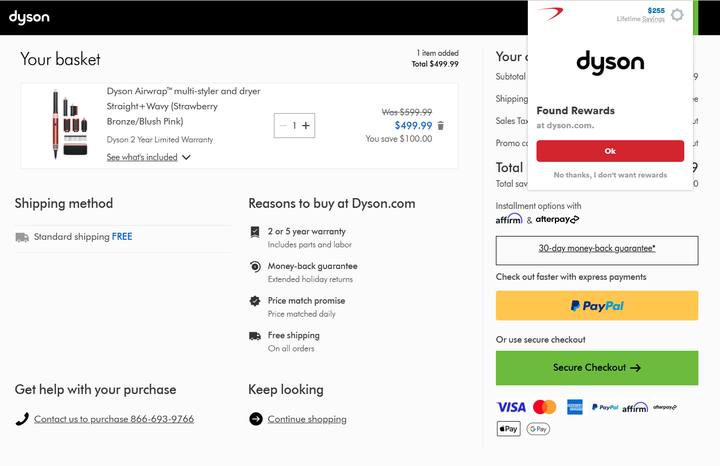
Task: Proceed with the green Secure Checkout button
Action: pyautogui.click(x=597, y=368)
